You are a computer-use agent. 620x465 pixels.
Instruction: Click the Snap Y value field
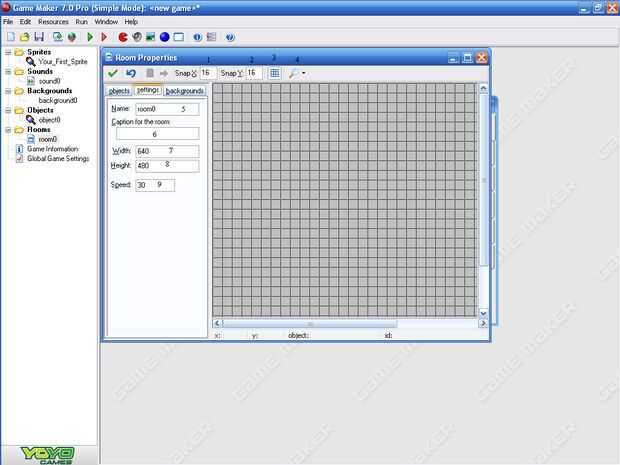click(253, 73)
